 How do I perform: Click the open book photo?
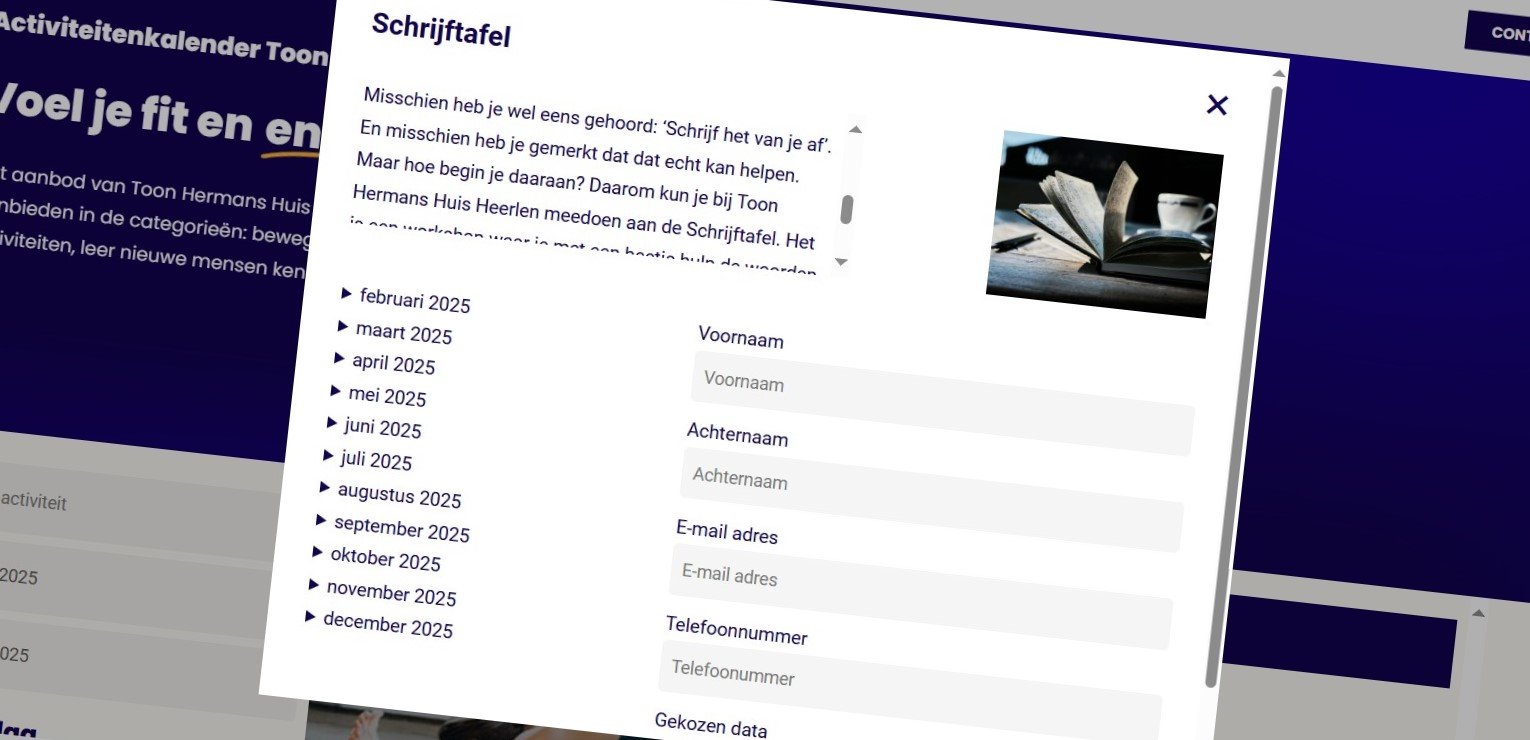[1105, 225]
